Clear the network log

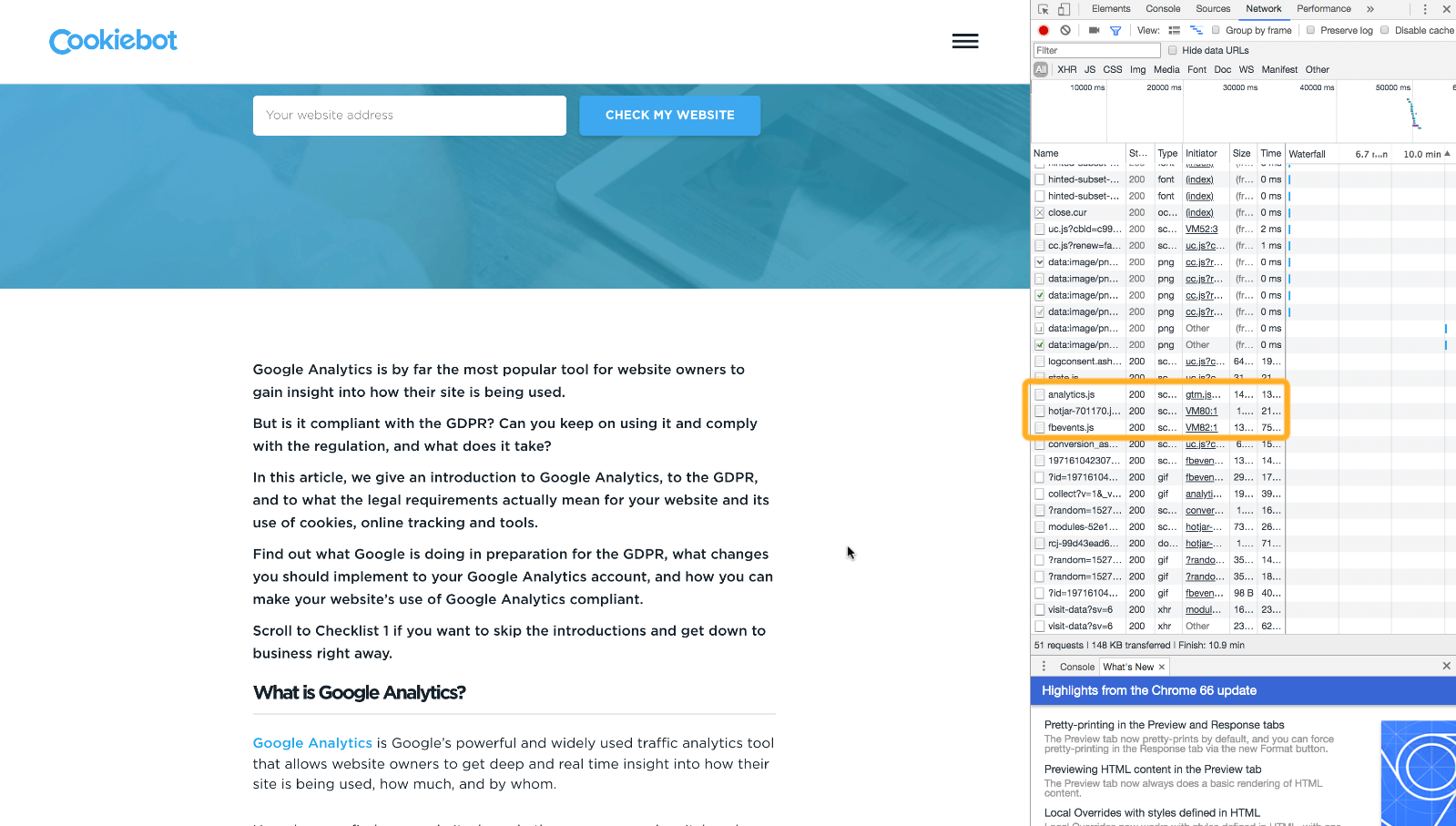click(x=1065, y=30)
